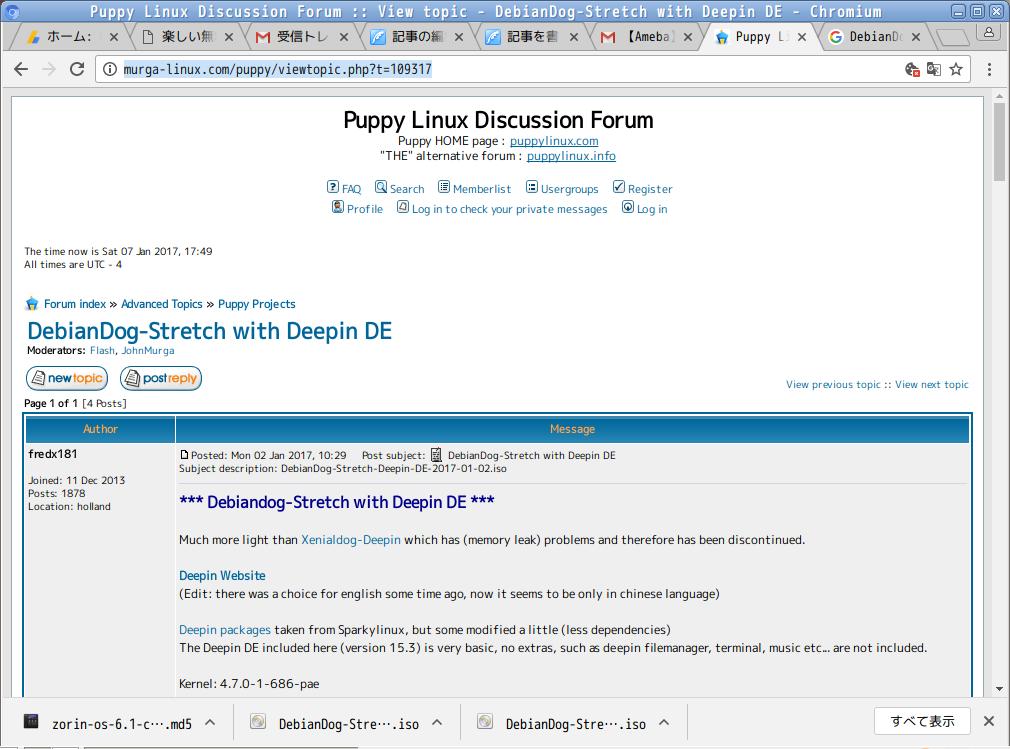Click the Register icon
1010x749 pixels.
click(x=618, y=188)
